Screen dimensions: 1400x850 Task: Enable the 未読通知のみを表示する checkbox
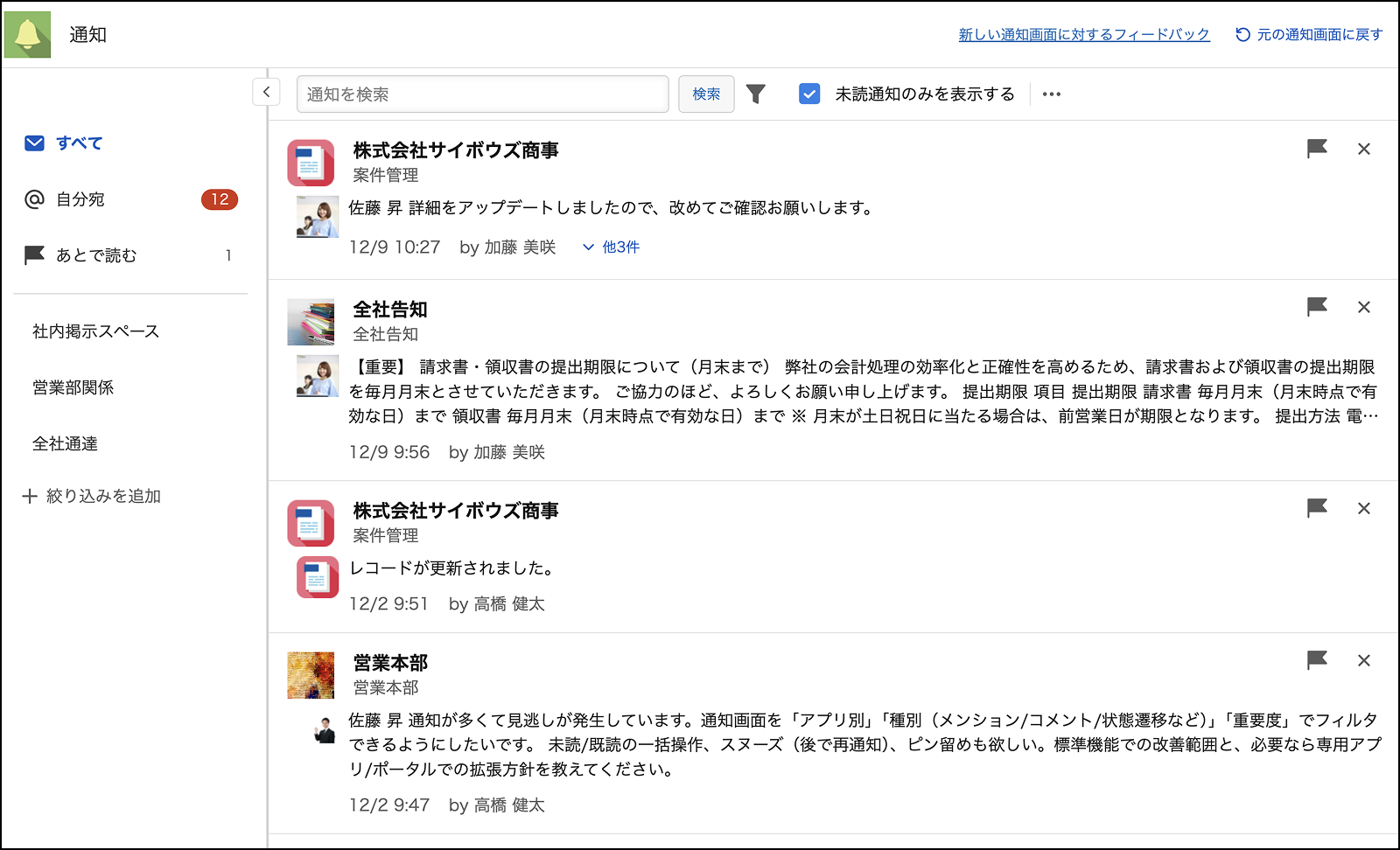pos(809,93)
